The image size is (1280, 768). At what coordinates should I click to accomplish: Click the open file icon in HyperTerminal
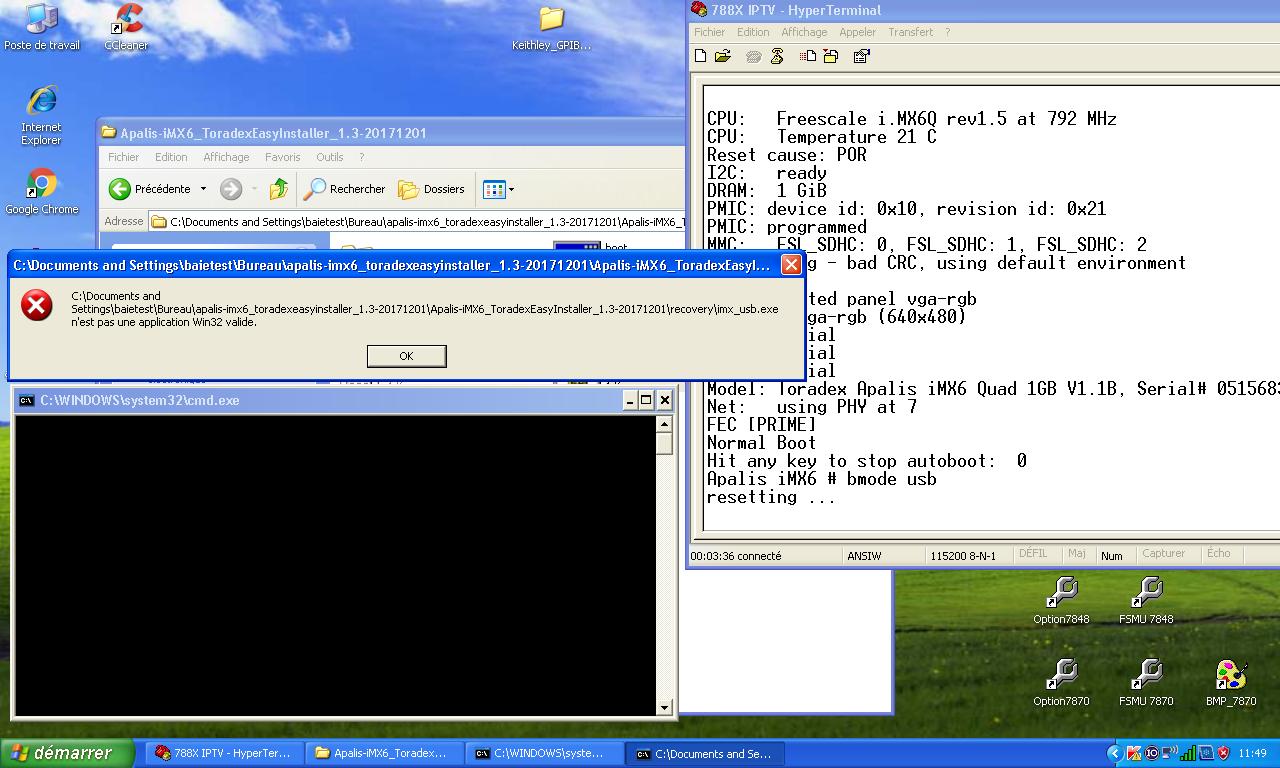coord(722,56)
